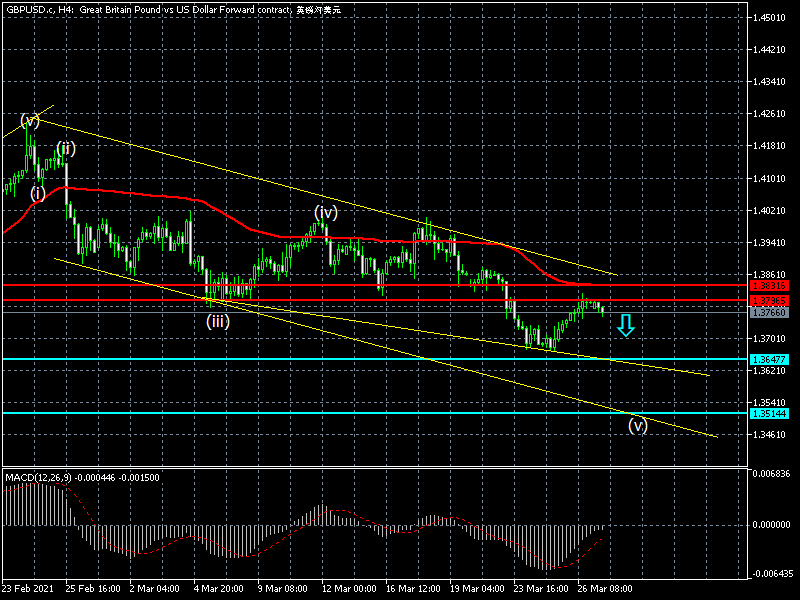Click the gray 1.37660 current price tag
Image resolution: width=800 pixels, height=600 pixels.
pos(769,312)
